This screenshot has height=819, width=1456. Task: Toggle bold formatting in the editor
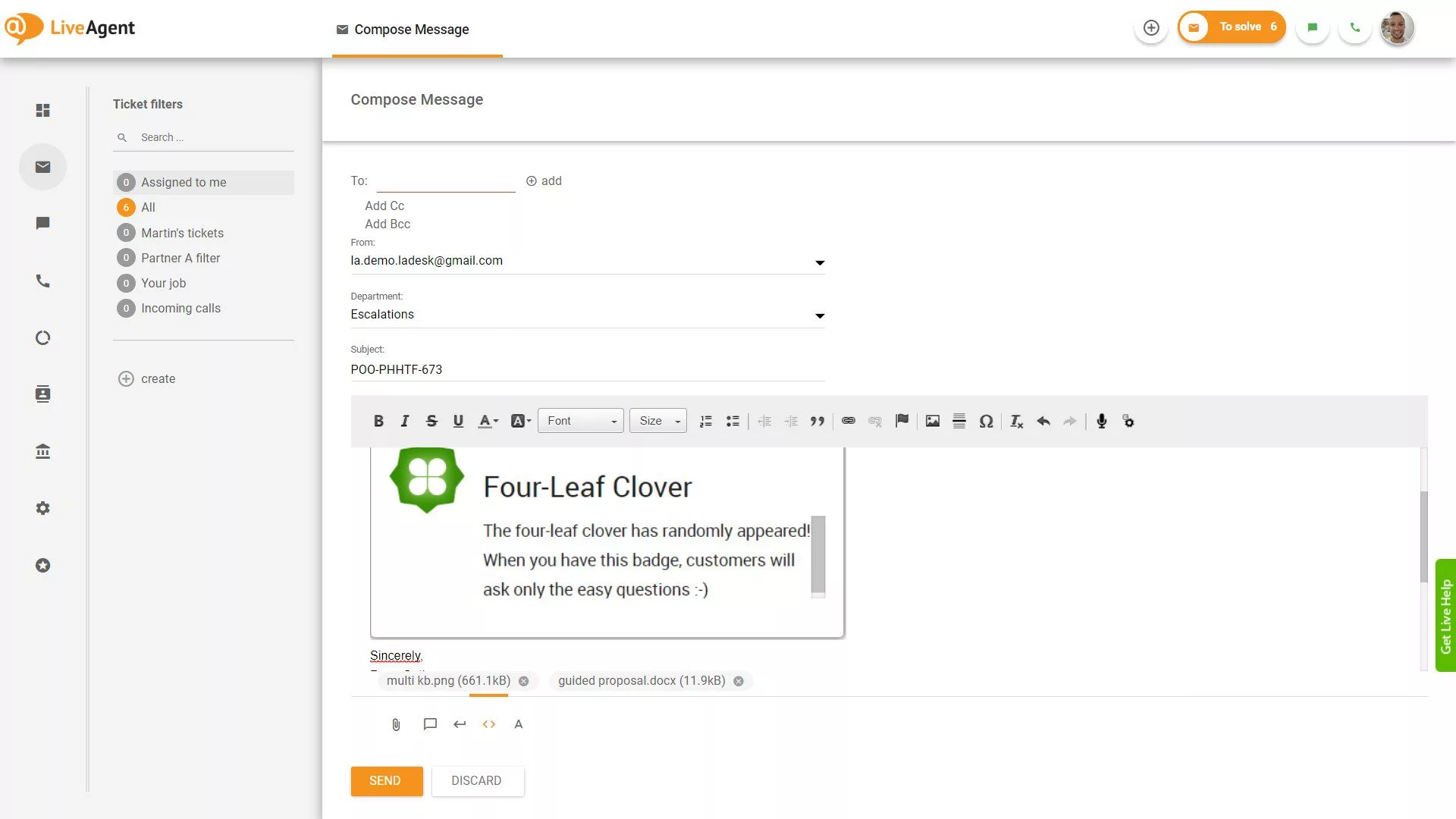(x=378, y=421)
